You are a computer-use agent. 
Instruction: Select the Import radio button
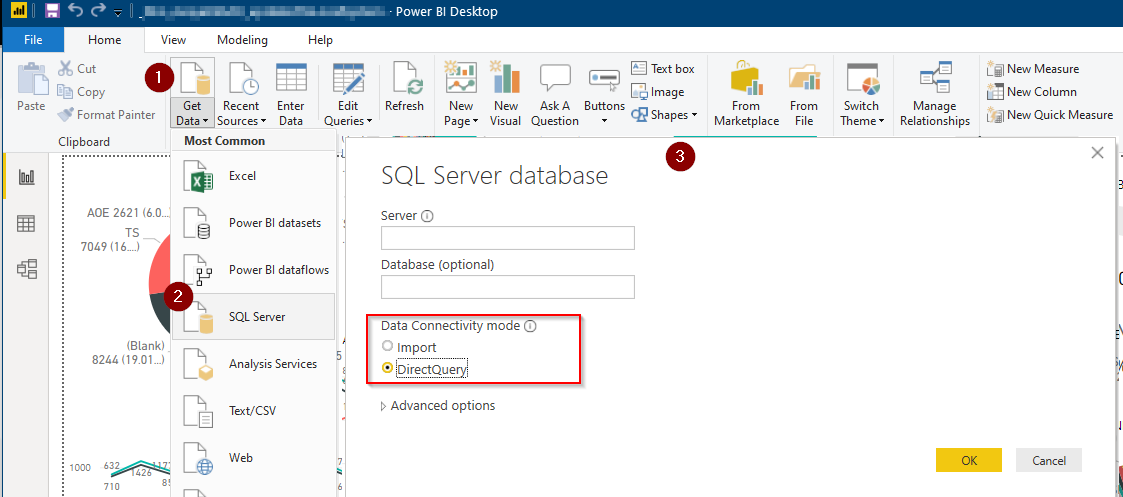(387, 346)
